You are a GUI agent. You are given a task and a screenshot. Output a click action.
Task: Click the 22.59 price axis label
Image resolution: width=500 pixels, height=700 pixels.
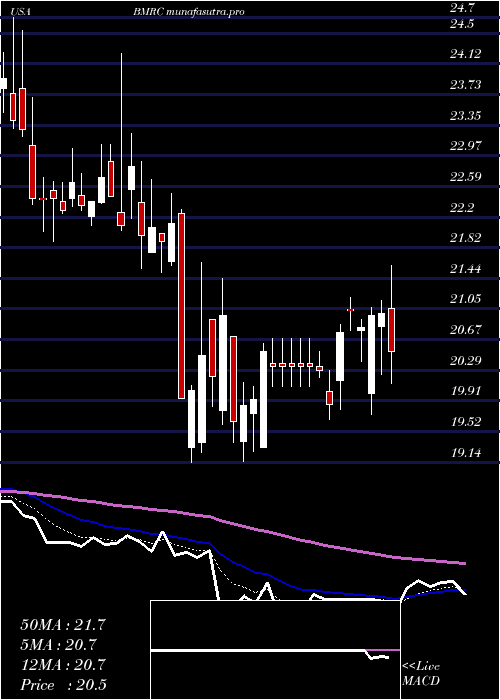(x=466, y=176)
